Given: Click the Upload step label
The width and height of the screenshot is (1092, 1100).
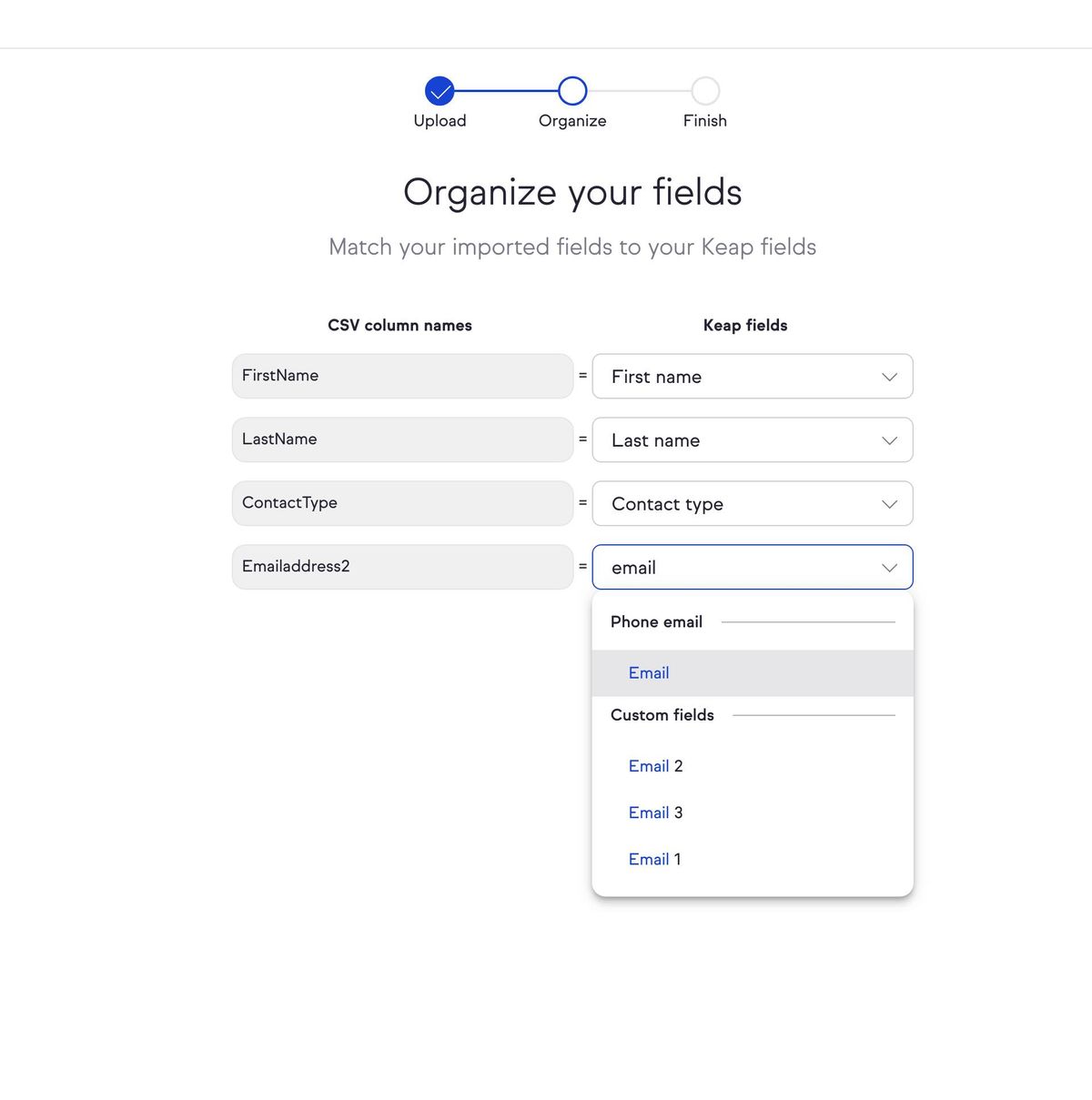Looking at the screenshot, I should 440,121.
